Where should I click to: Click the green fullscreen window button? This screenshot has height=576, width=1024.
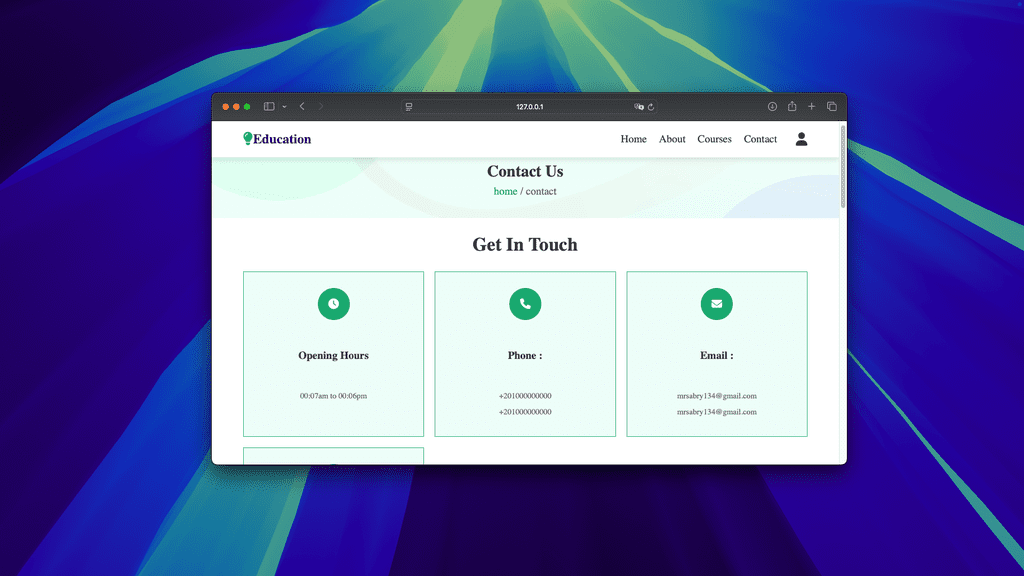tap(247, 106)
